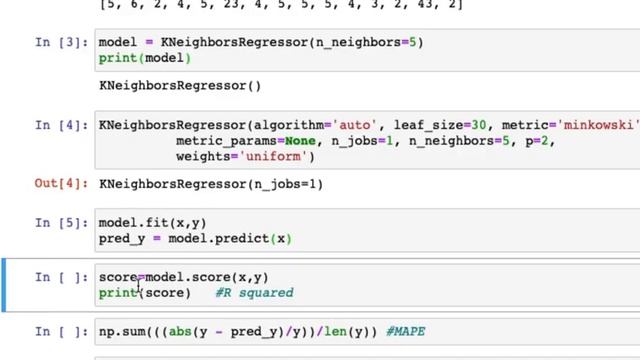Click the Out[4] KNeighborsRegressor(n_jobs=1) output

pos(211,184)
